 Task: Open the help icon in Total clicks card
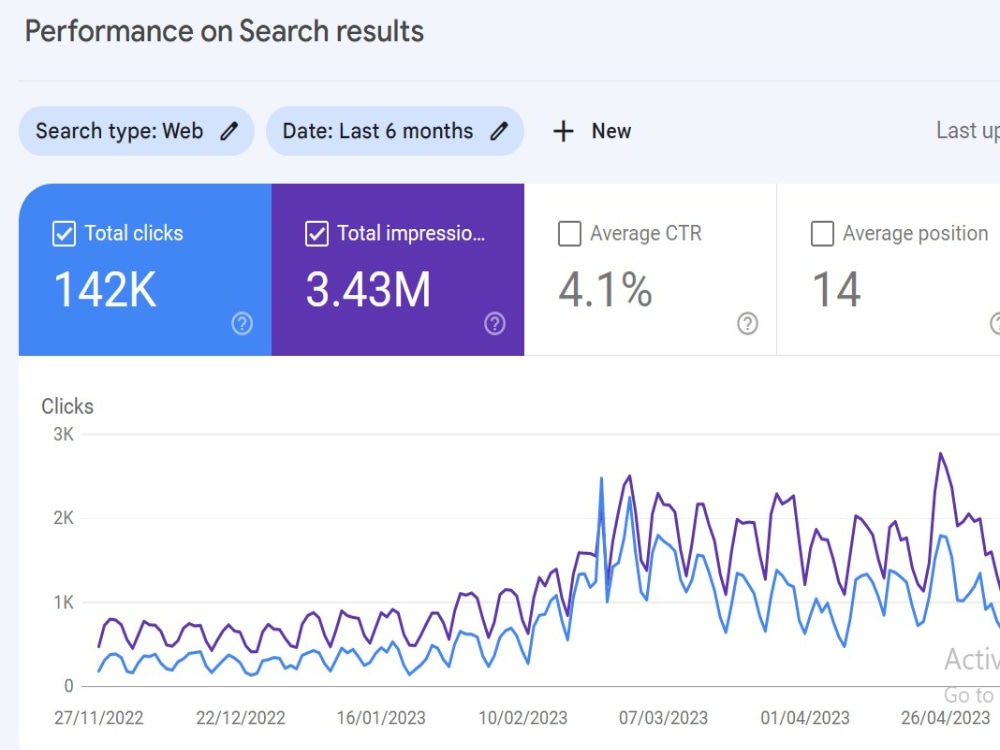pyautogui.click(x=242, y=324)
